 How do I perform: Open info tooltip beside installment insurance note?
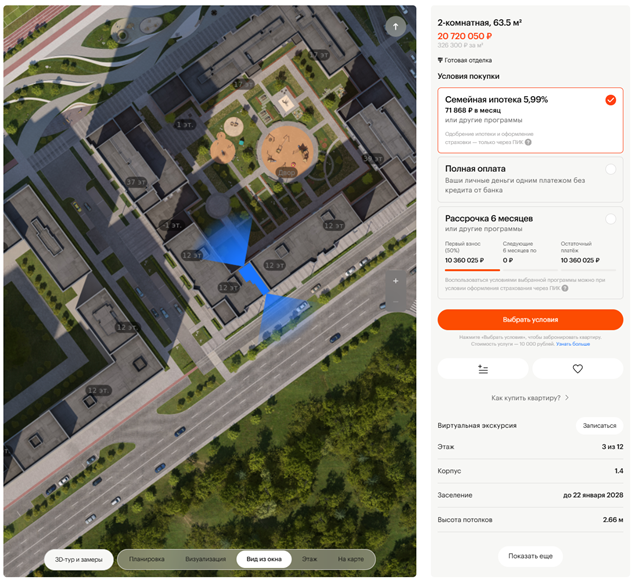[565, 288]
